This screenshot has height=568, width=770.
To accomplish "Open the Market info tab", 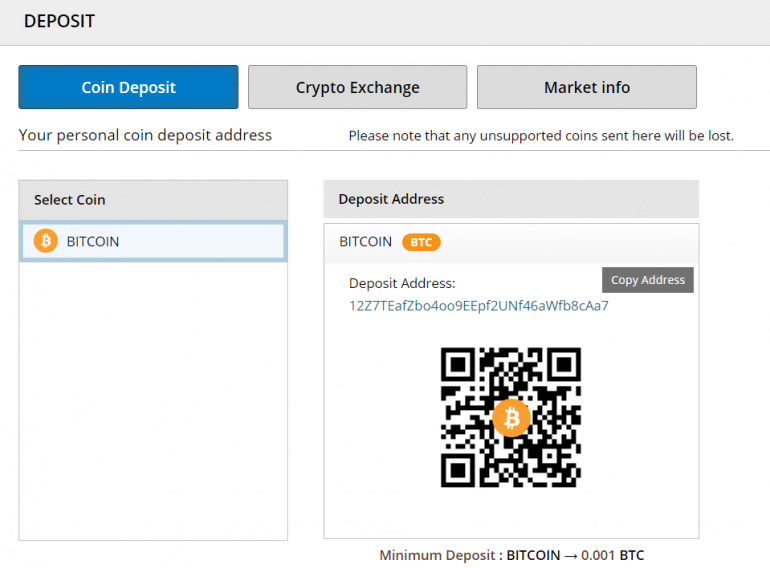I will 586,87.
